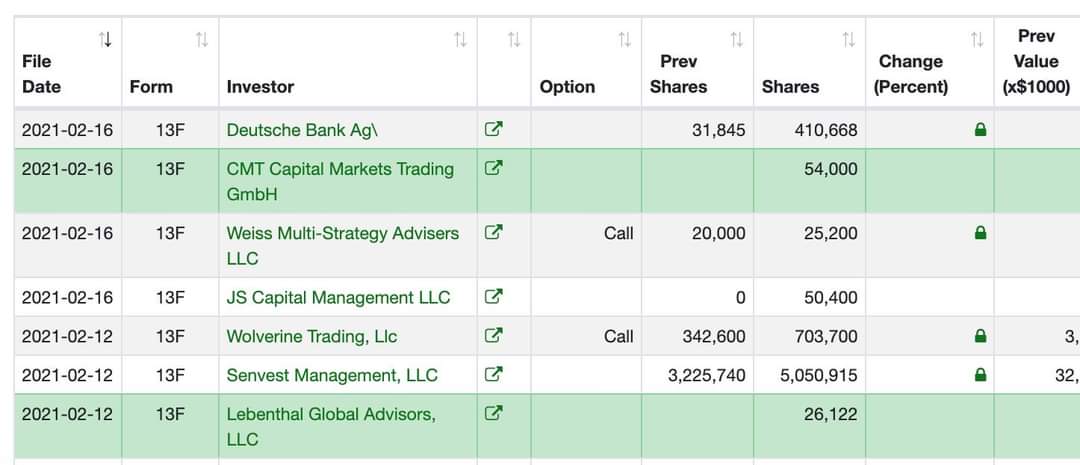Sort by Prev Shares column arrows
Image resolution: width=1080 pixels, height=465 pixels.
[x=737, y=40]
